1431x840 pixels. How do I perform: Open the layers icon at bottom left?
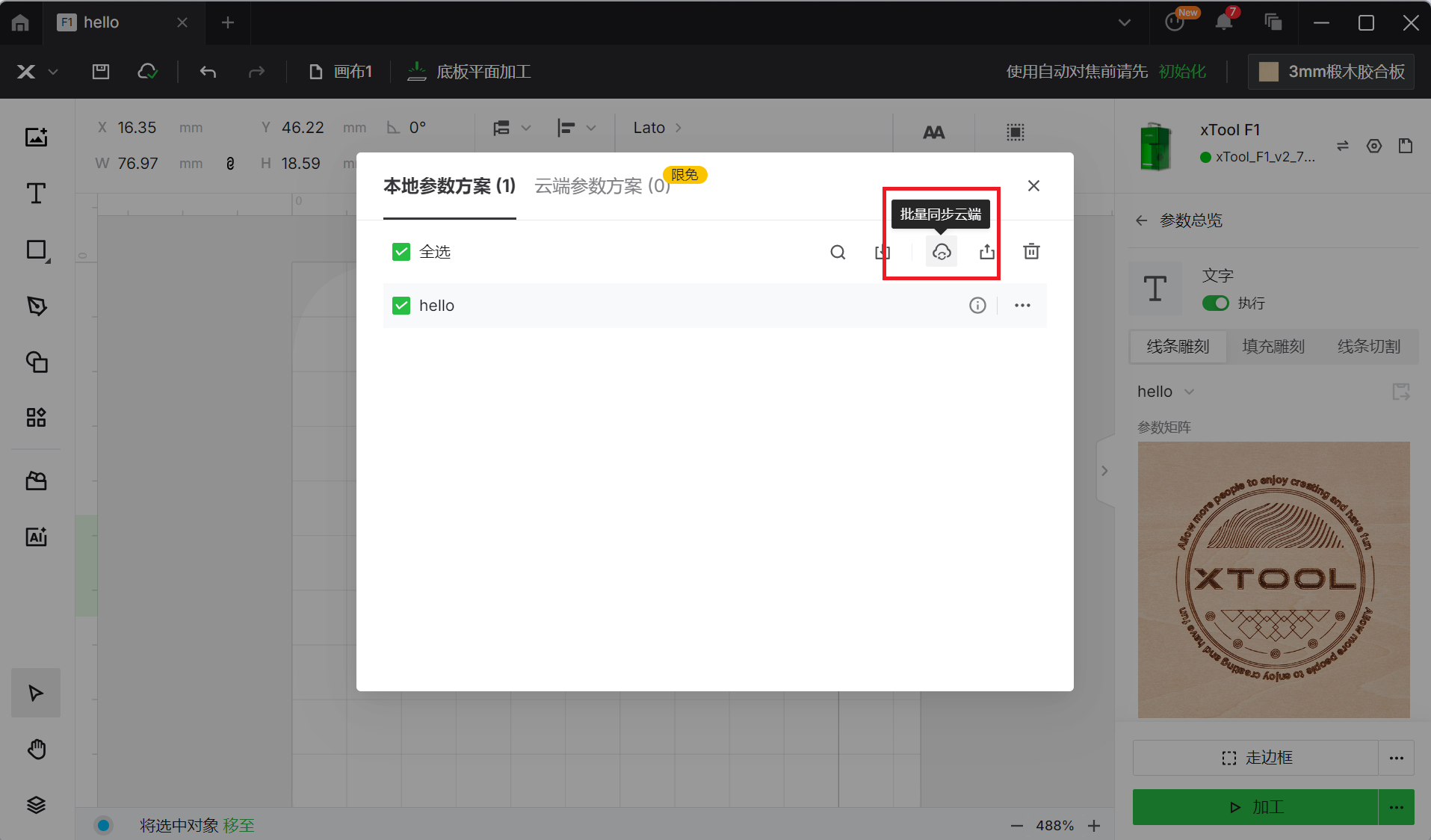point(36,804)
